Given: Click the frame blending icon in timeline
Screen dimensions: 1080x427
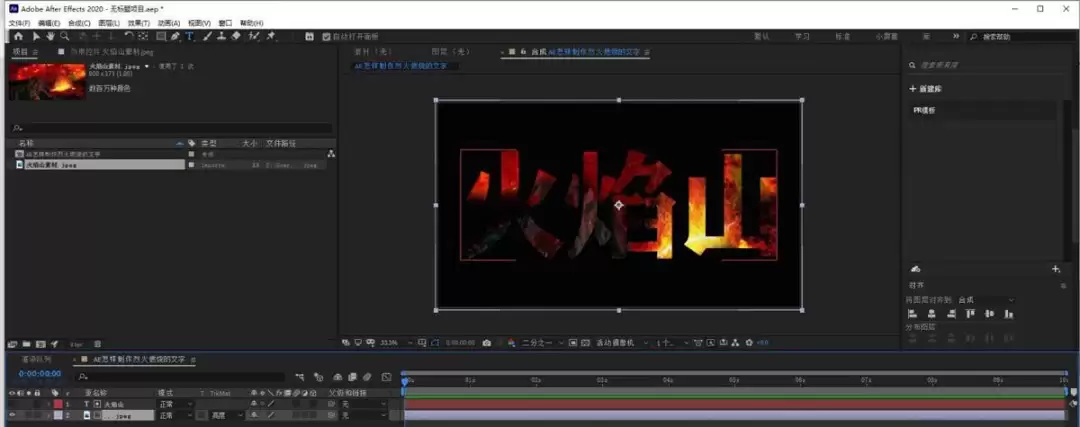Looking at the screenshot, I should point(353,377).
